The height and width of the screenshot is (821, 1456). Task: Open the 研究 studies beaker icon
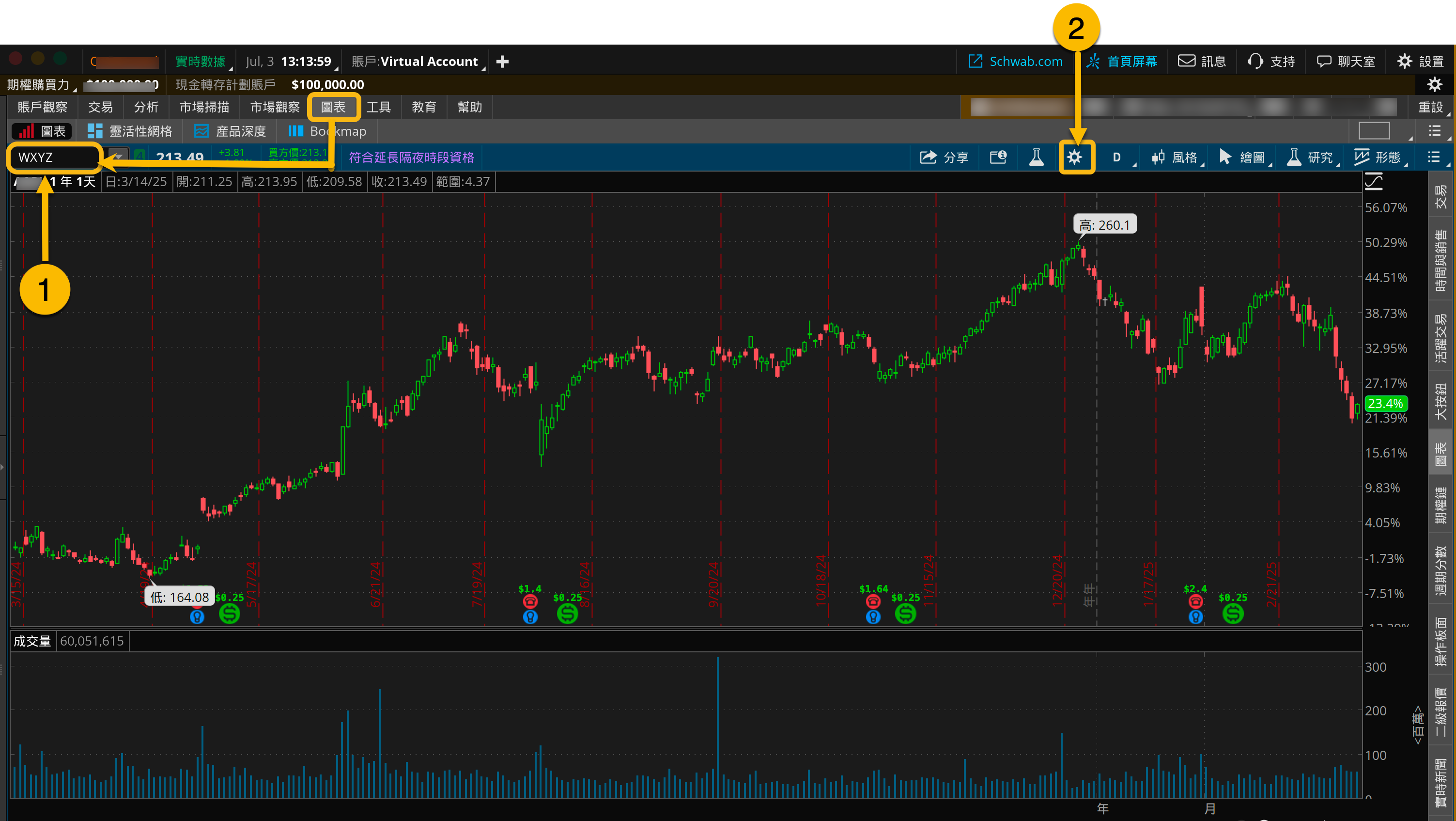[1295, 157]
